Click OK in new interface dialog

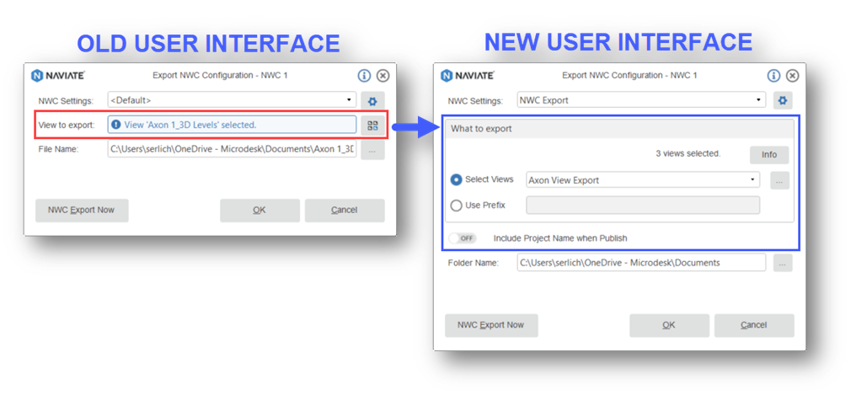669,325
